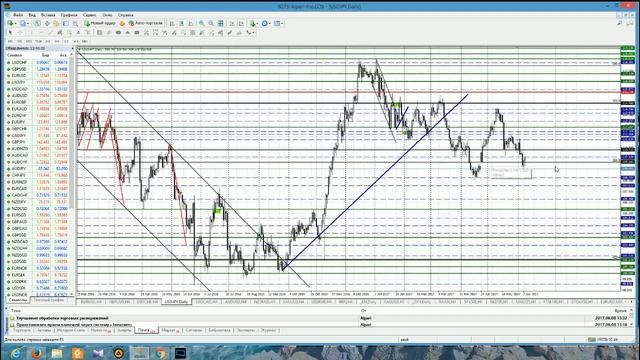Image resolution: width=640 pixels, height=360 pixels.
Task: Switch to candlestick chart icon
Action: coord(181,23)
